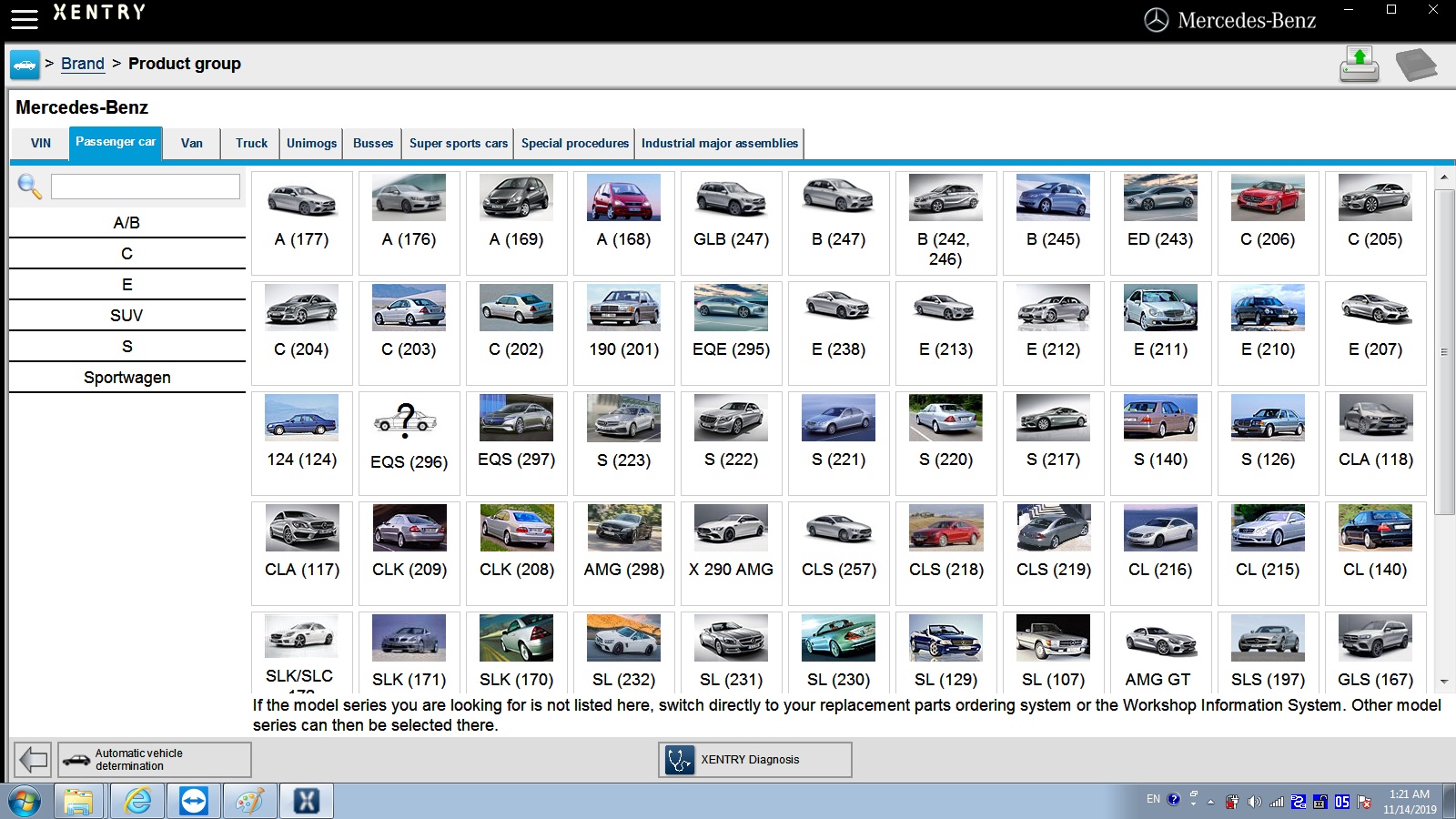Select the ED (243) model
This screenshot has width=1456, height=819.
[1160, 223]
